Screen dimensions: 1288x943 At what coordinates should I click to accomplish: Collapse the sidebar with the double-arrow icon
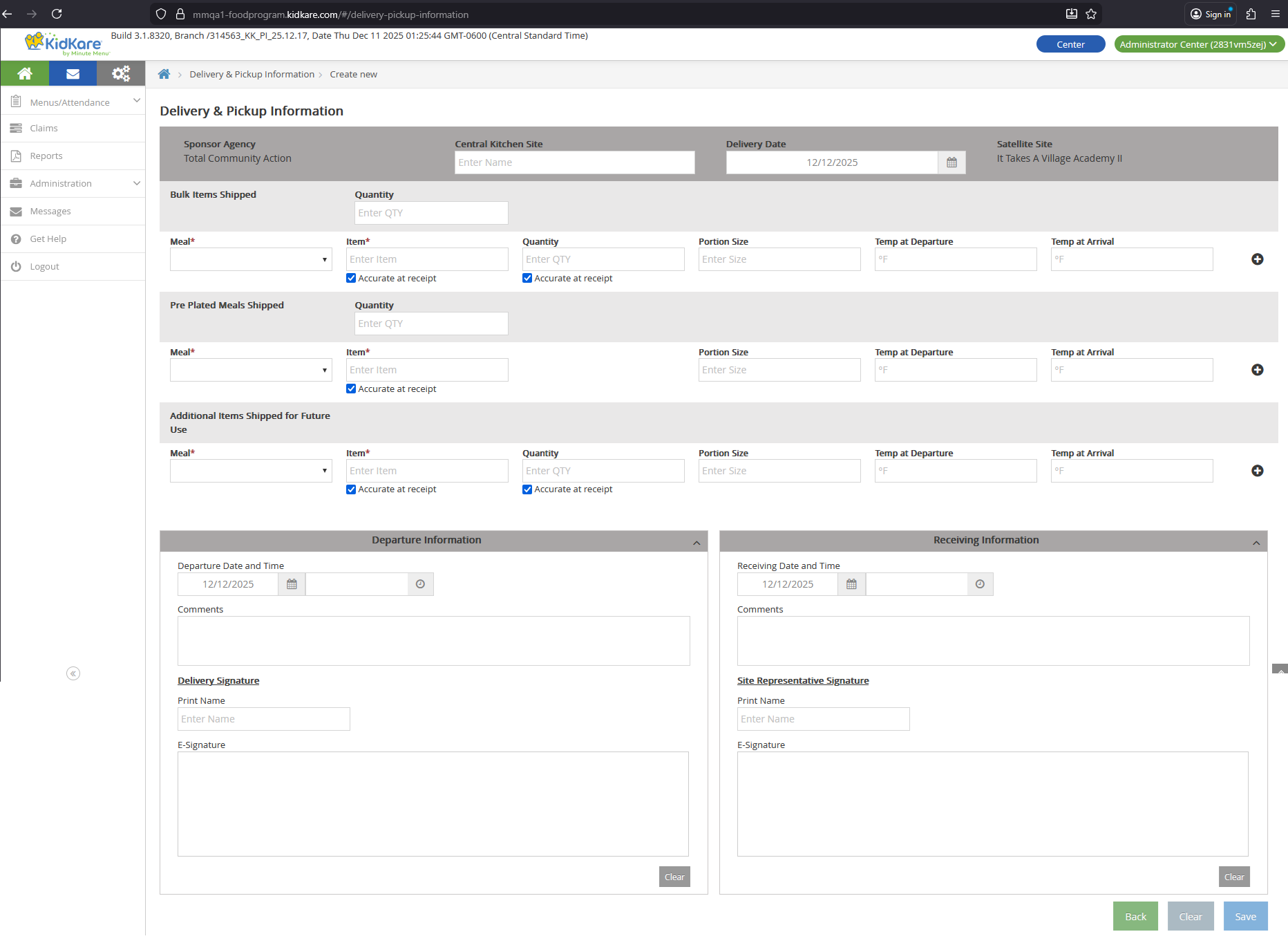click(x=73, y=673)
